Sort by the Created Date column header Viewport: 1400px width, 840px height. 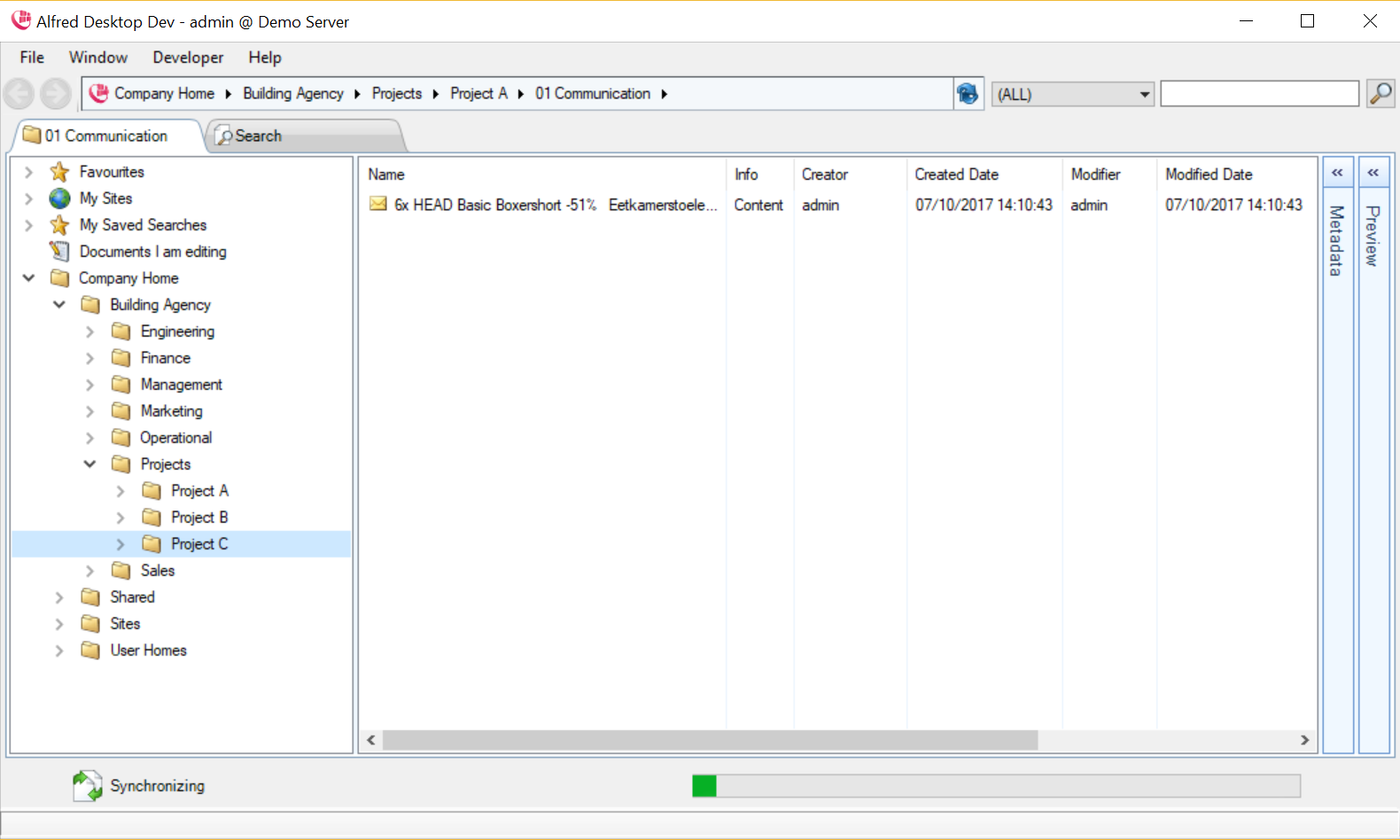coord(956,175)
